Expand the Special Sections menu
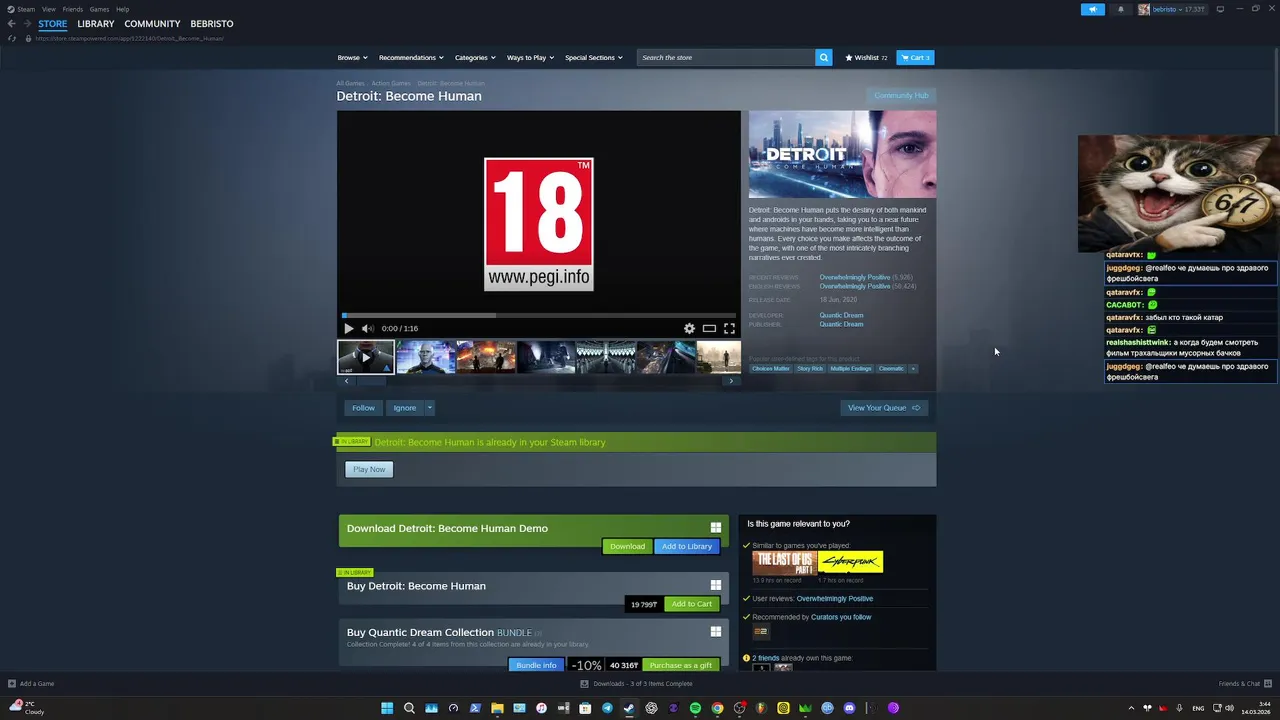The height and width of the screenshot is (720, 1280). [593, 57]
